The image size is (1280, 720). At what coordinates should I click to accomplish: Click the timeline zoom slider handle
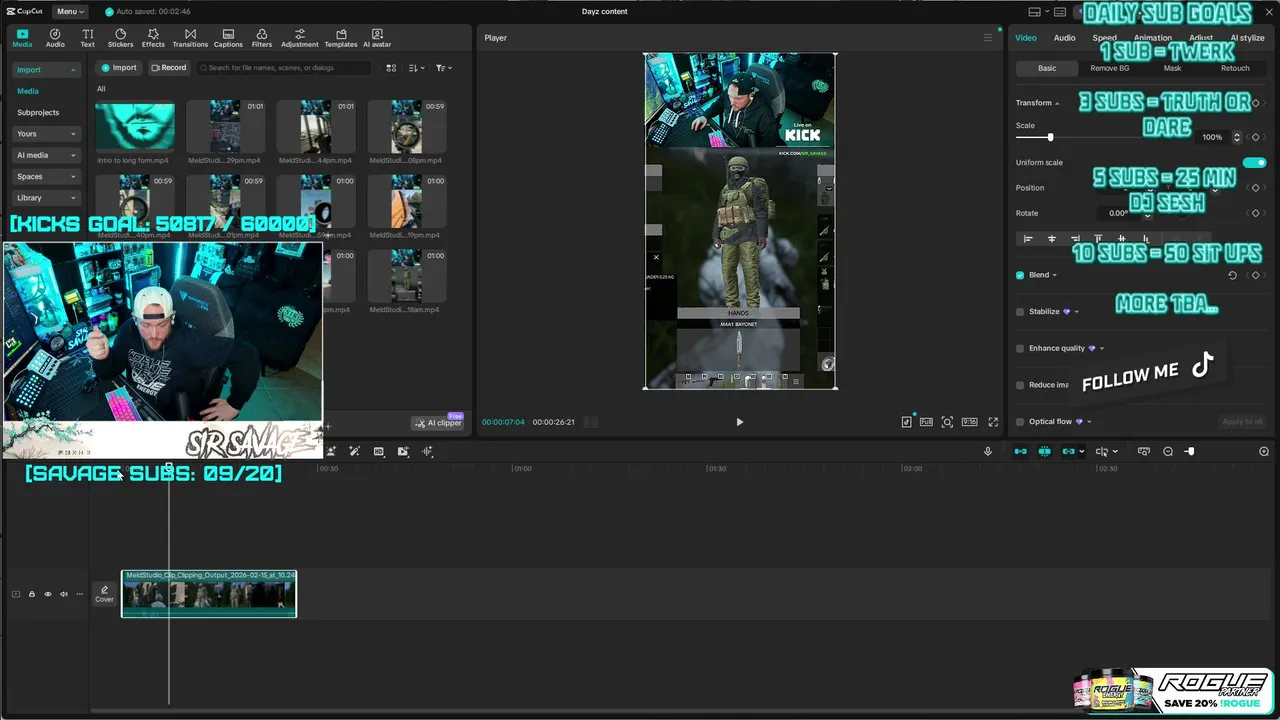point(1190,452)
